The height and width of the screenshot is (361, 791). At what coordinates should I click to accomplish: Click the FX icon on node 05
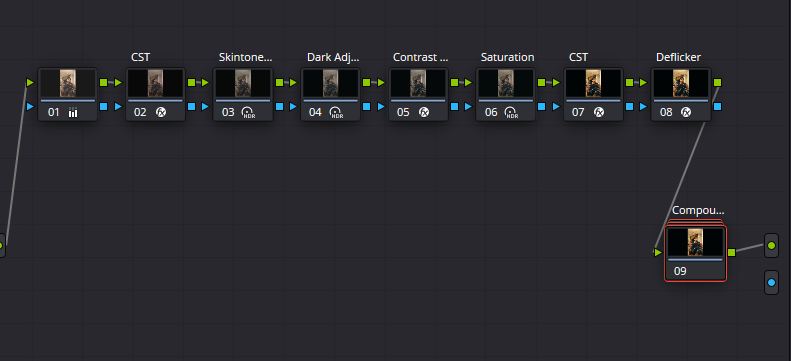(x=424, y=112)
